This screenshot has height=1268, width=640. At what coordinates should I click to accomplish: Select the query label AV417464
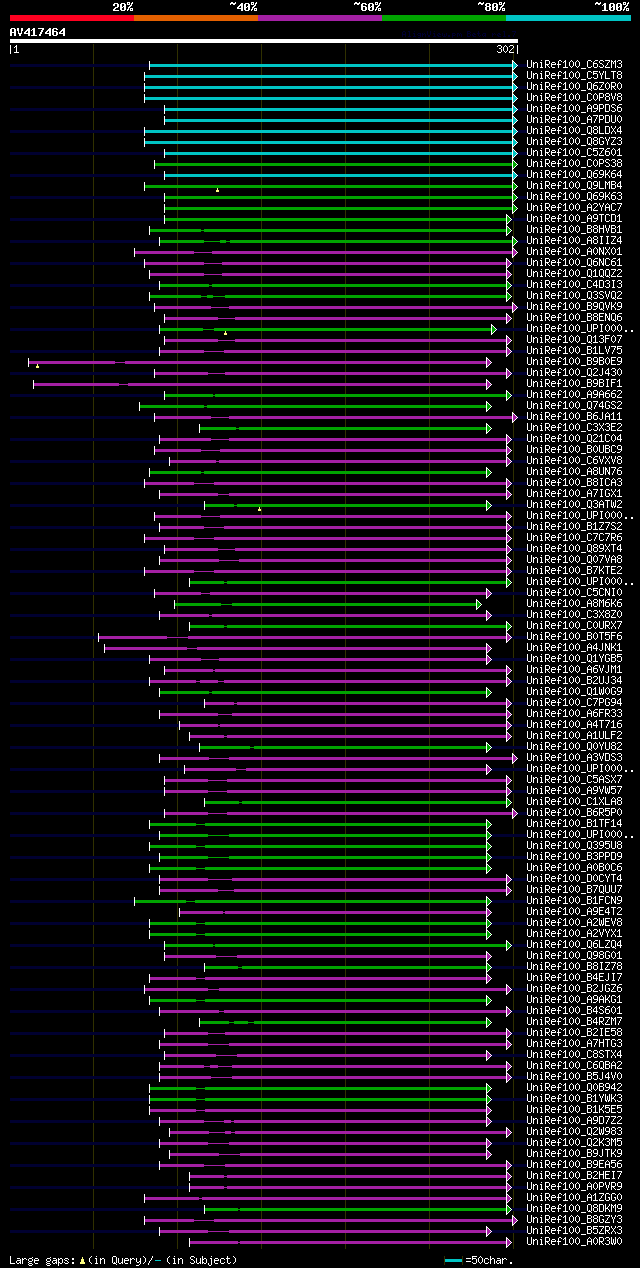click(38, 32)
